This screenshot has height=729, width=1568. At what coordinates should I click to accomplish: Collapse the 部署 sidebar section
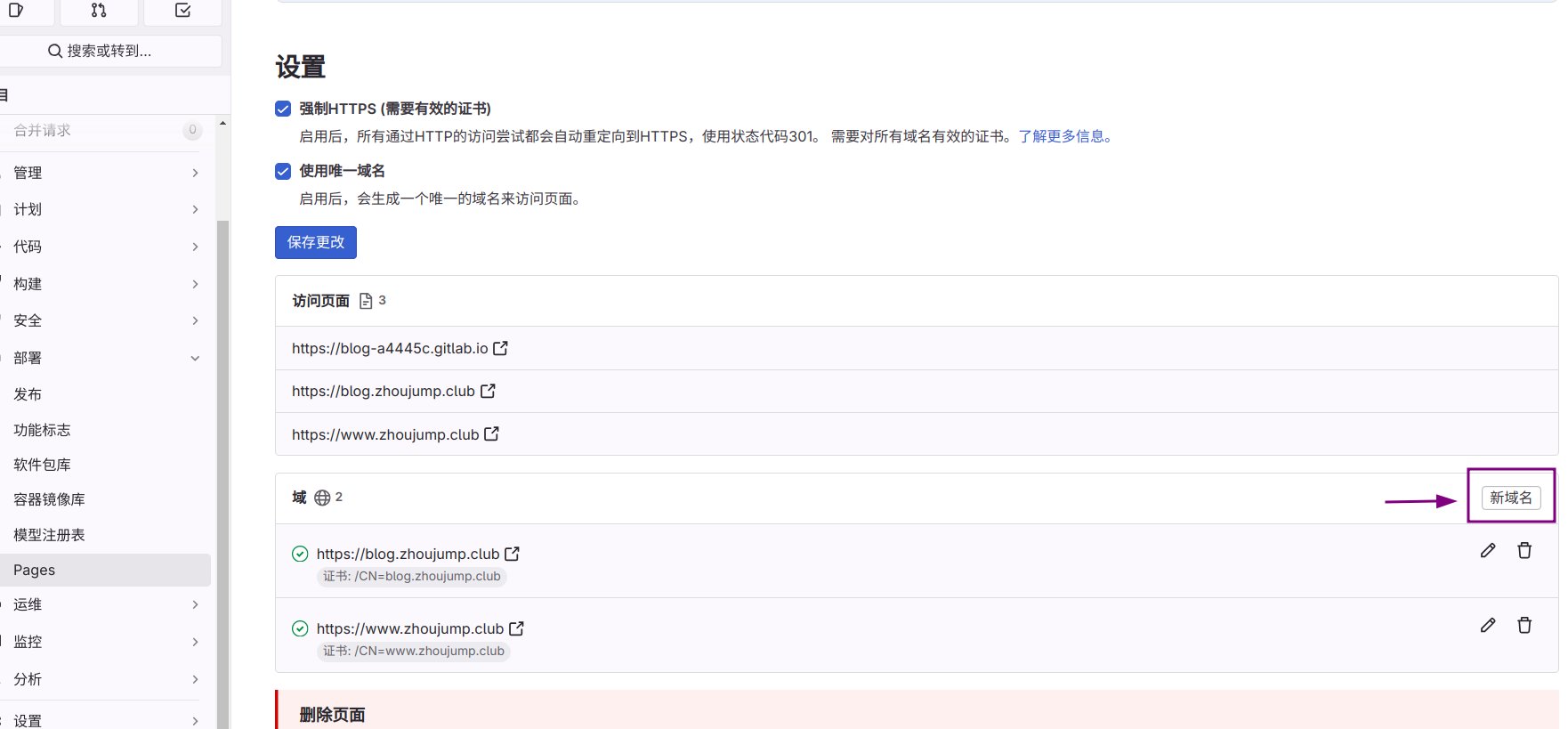[105, 358]
